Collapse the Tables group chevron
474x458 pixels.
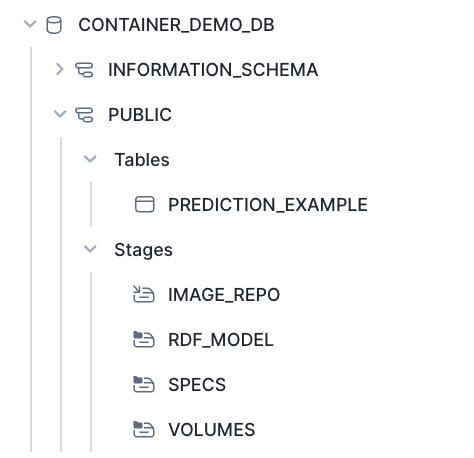(x=90, y=159)
